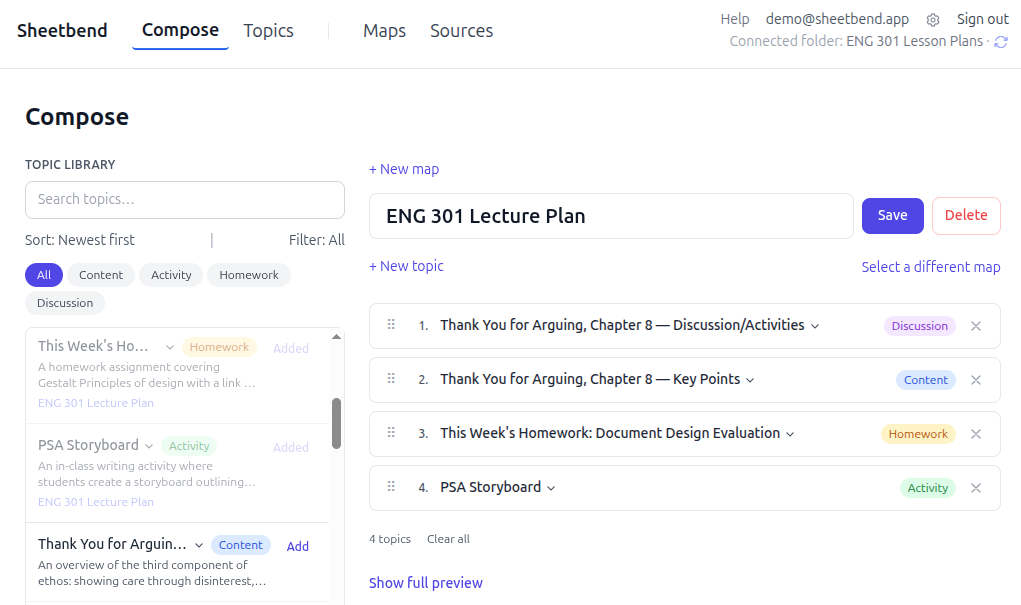Switch to the Maps tab
This screenshot has width=1021, height=605.
[384, 31]
